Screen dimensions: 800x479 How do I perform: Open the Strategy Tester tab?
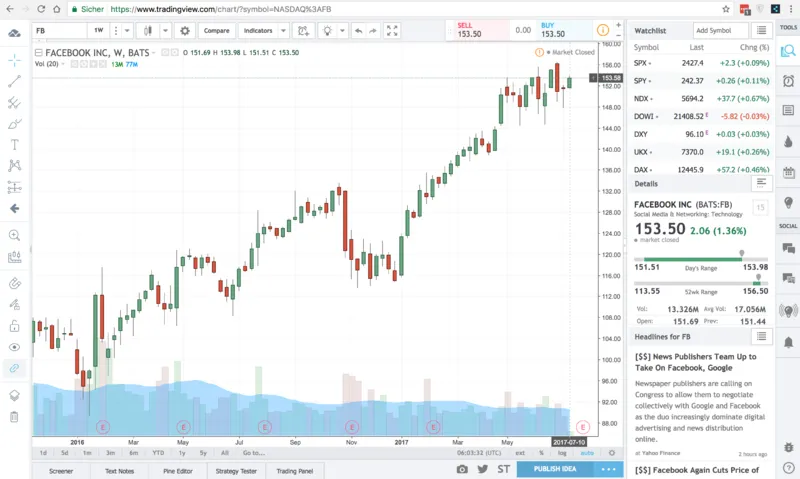point(236,471)
